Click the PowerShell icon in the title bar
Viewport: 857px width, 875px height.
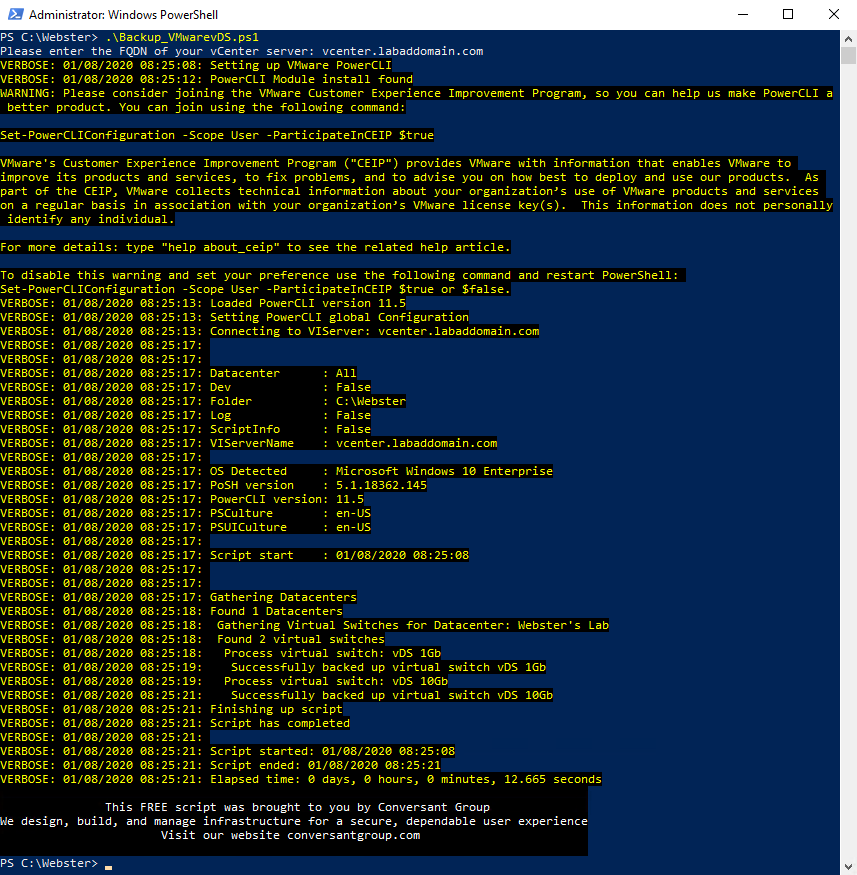14,15
